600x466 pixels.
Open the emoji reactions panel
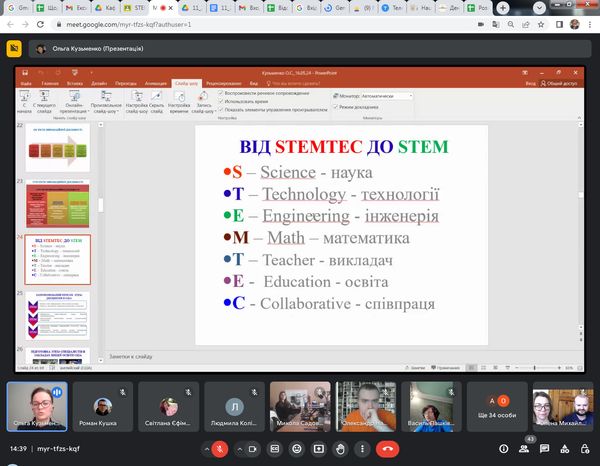coord(297,449)
